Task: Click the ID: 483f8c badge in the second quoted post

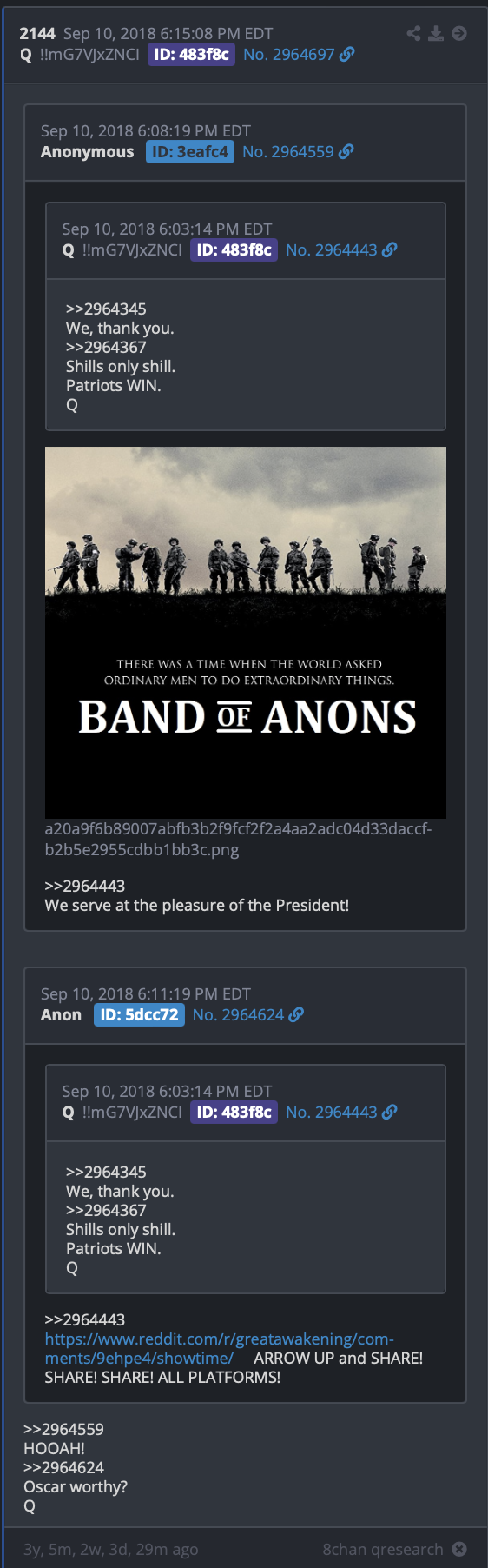Action: click(x=234, y=1112)
